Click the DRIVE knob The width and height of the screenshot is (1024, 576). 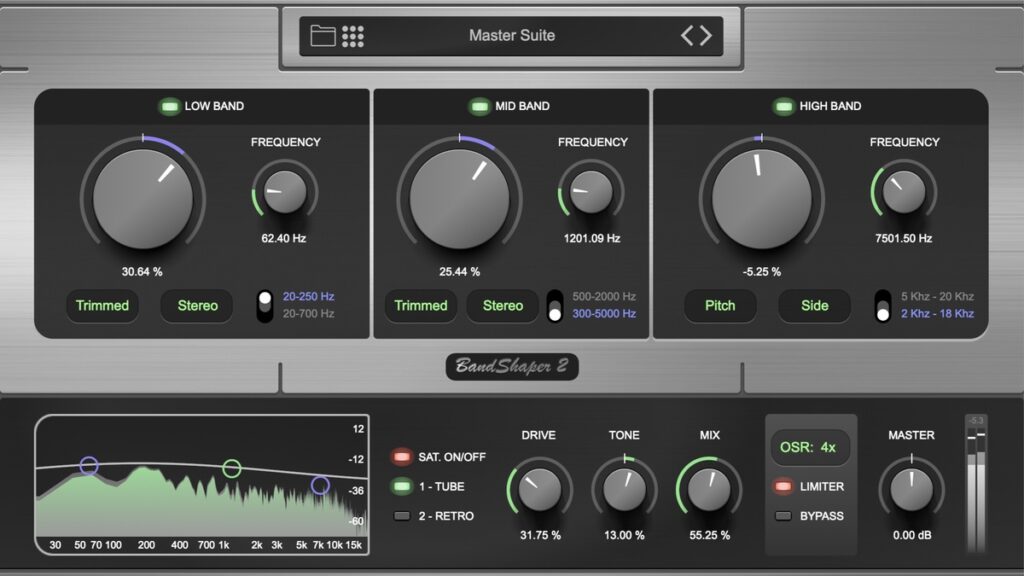coord(541,492)
